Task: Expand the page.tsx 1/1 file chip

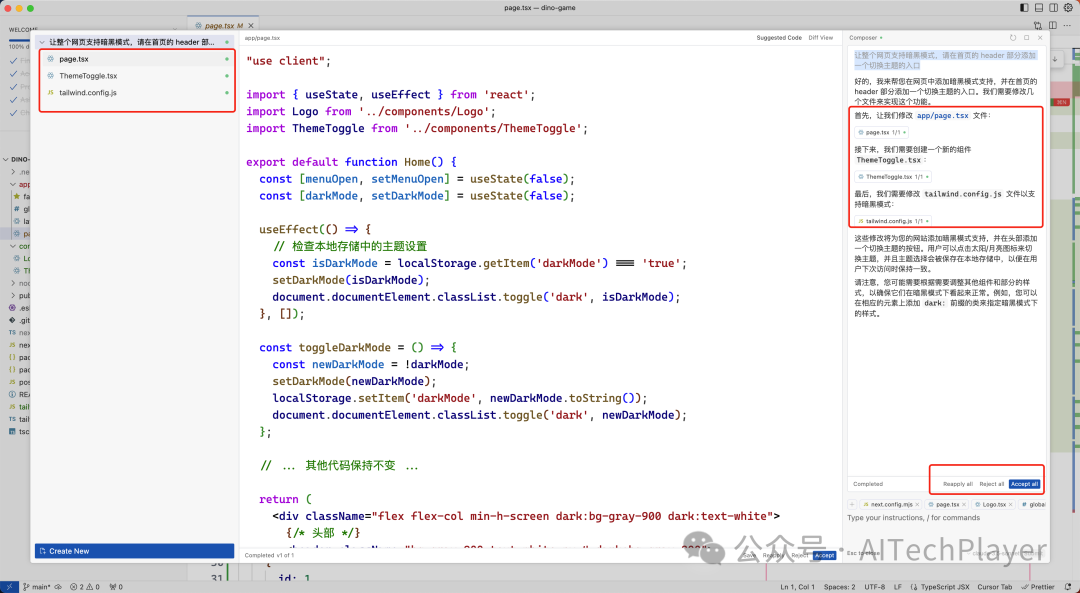Action: [881, 132]
